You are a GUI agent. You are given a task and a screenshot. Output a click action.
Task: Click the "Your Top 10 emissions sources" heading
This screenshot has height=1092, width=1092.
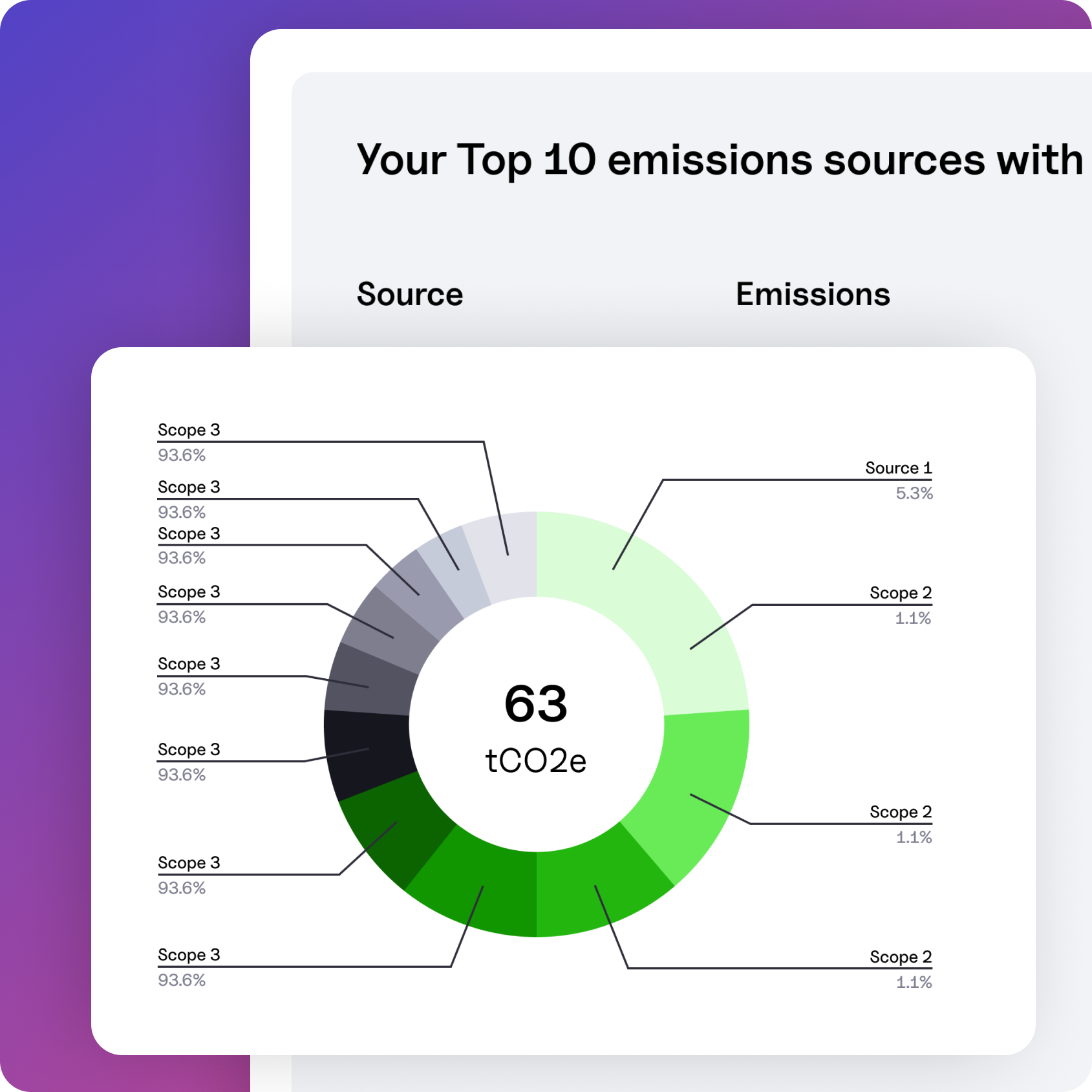719,160
